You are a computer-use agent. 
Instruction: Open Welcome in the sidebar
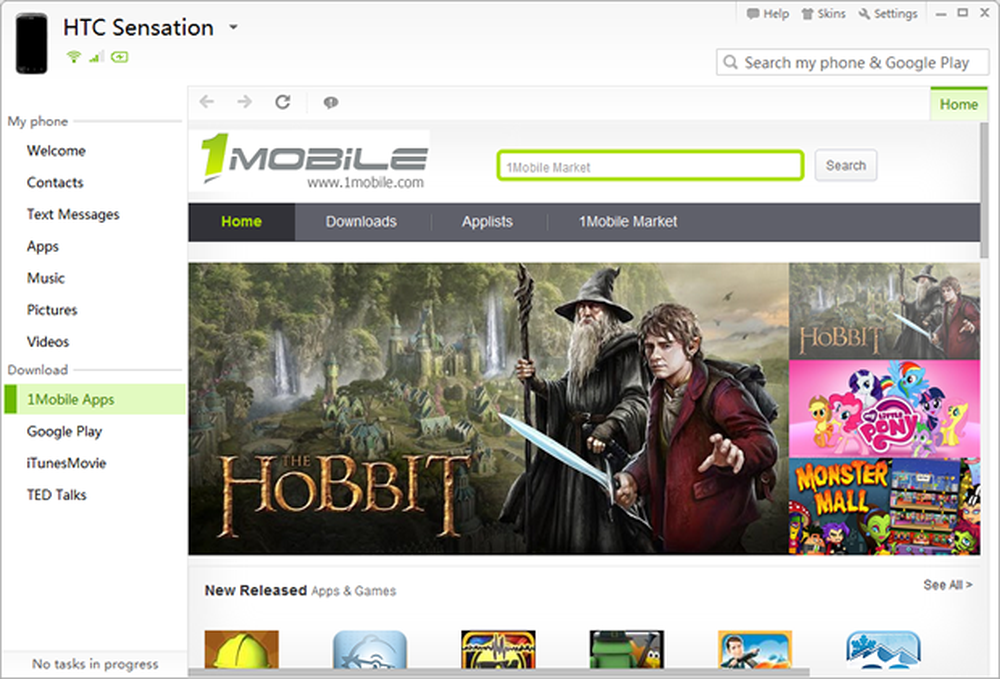tap(56, 151)
